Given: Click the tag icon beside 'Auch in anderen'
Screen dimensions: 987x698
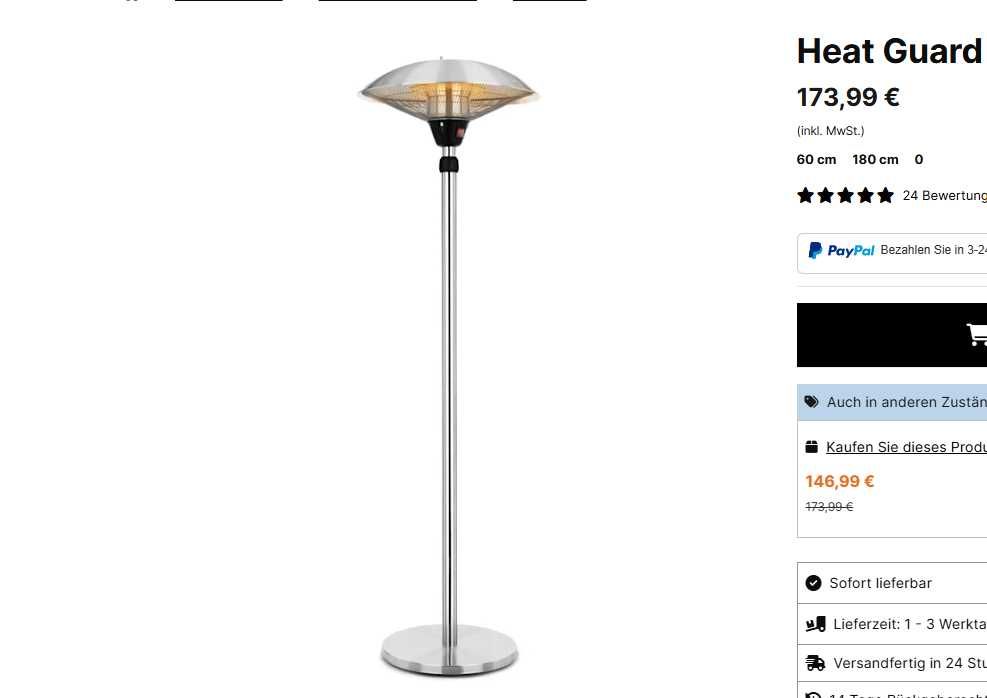Looking at the screenshot, I should tap(811, 402).
